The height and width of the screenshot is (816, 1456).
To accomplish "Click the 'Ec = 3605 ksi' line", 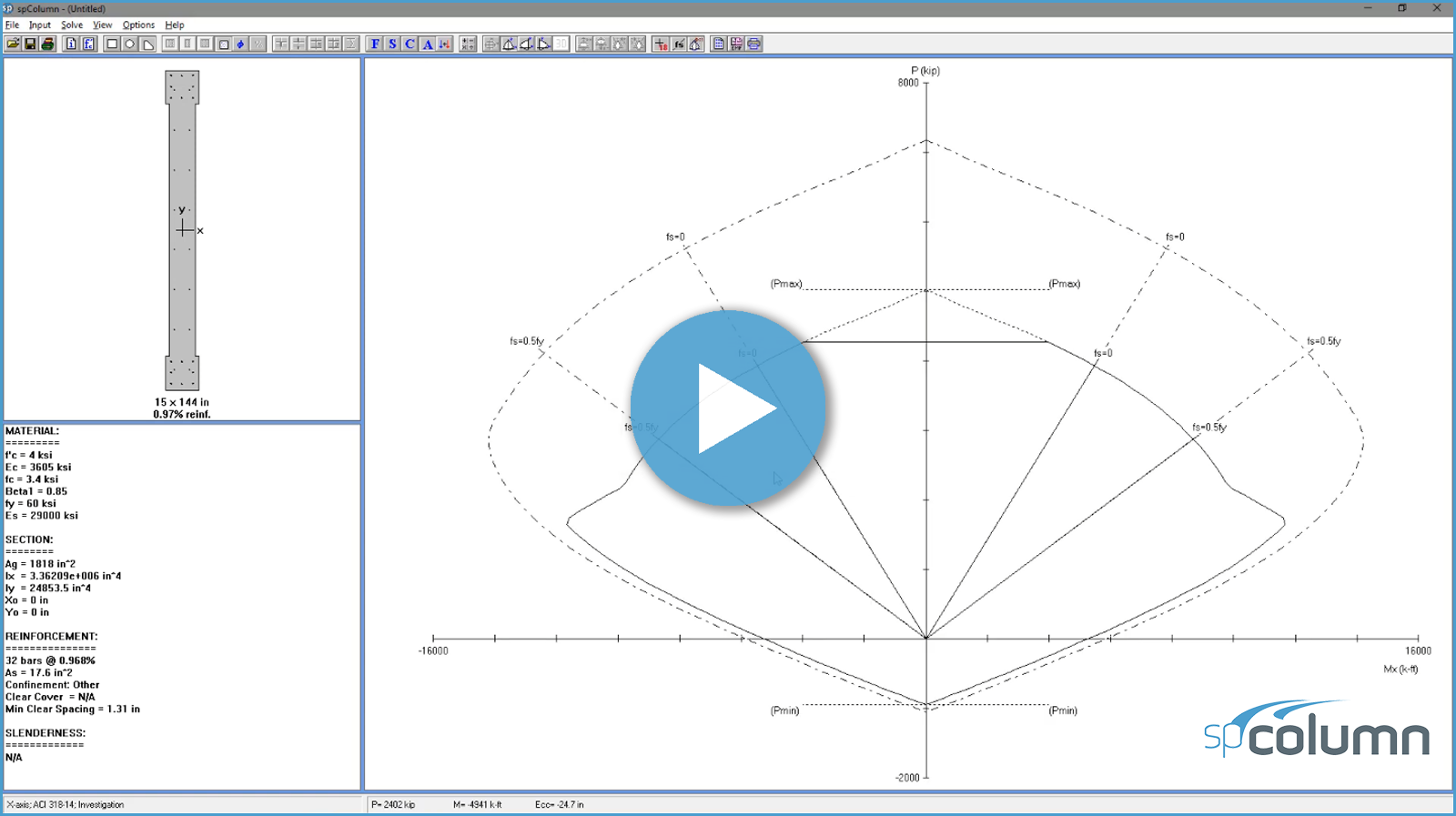I will 38,467.
